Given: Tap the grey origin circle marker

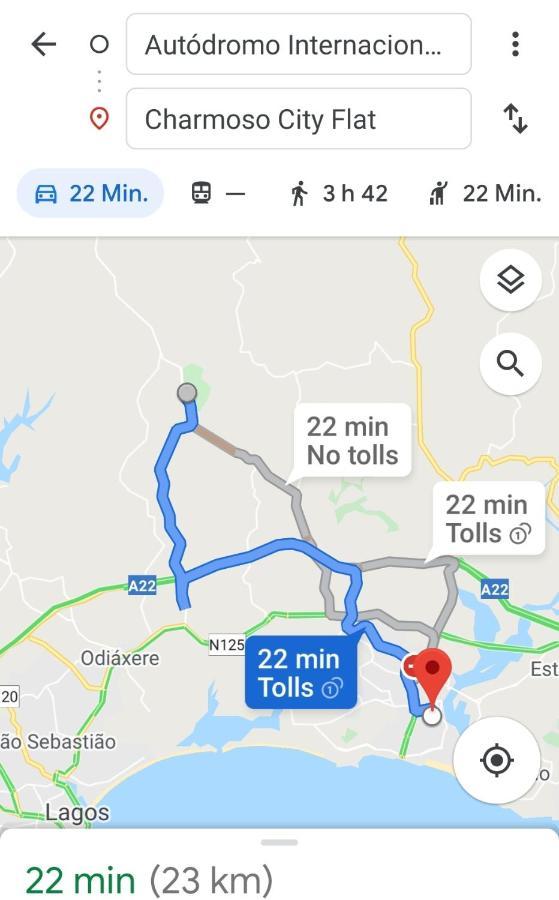Looking at the screenshot, I should [187, 393].
